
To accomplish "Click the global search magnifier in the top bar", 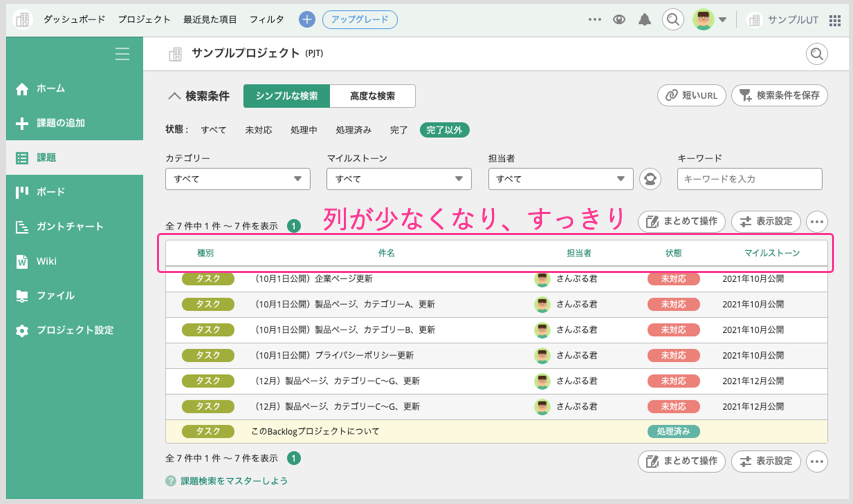I will 674,19.
